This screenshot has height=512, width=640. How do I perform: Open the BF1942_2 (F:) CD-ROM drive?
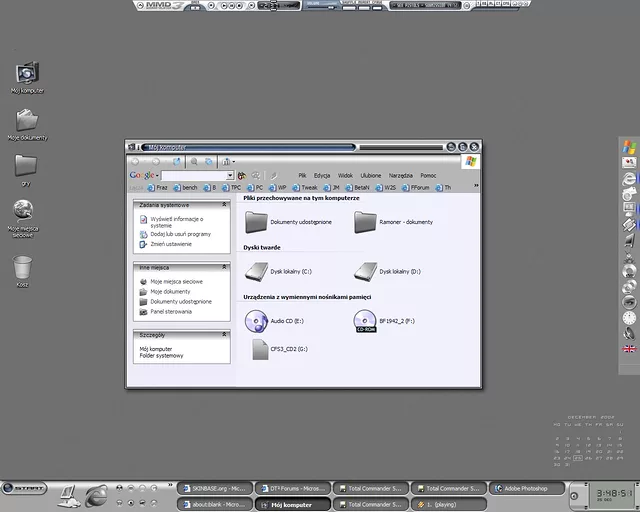coord(365,320)
